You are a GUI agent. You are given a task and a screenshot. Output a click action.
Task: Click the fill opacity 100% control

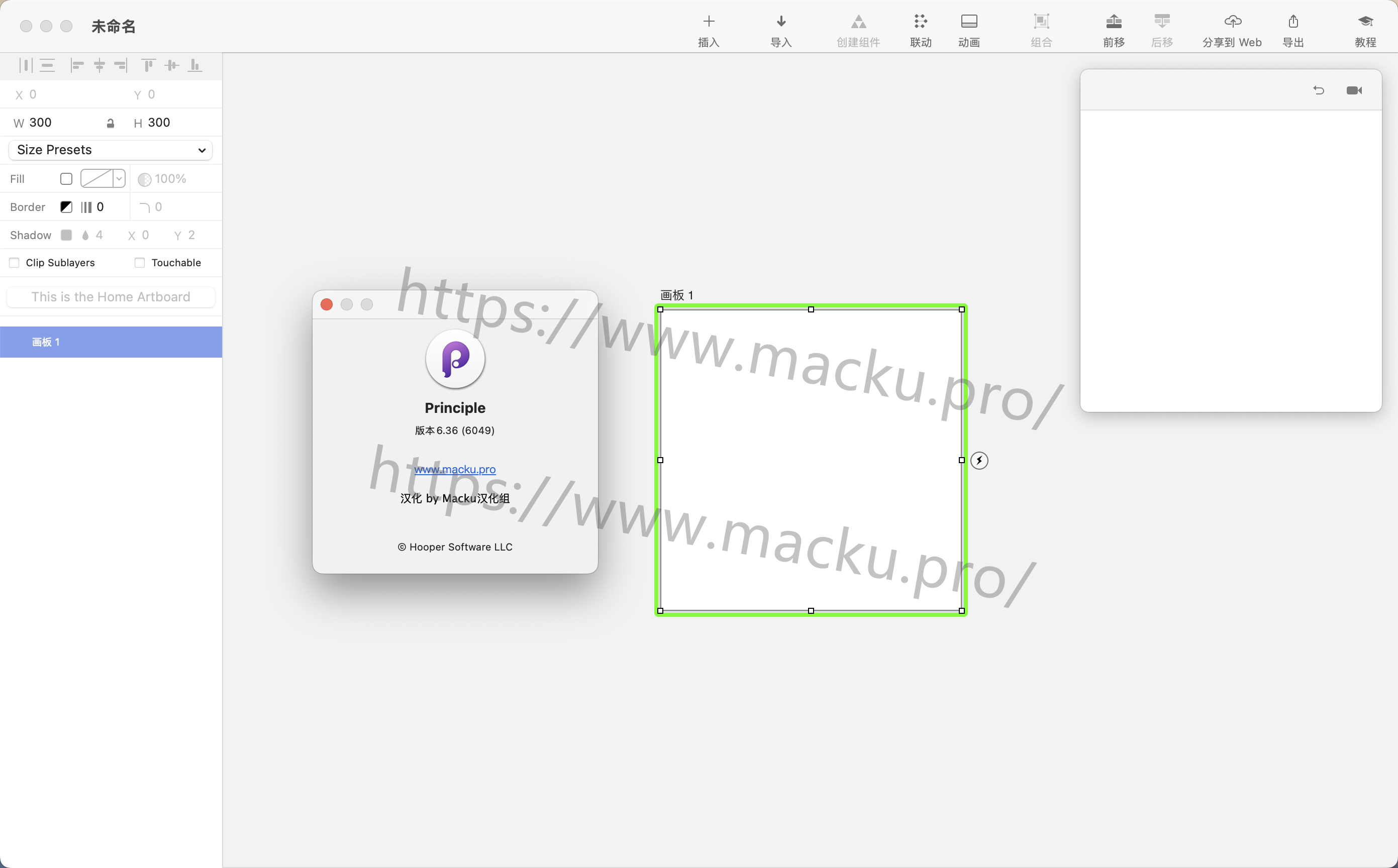coord(162,179)
